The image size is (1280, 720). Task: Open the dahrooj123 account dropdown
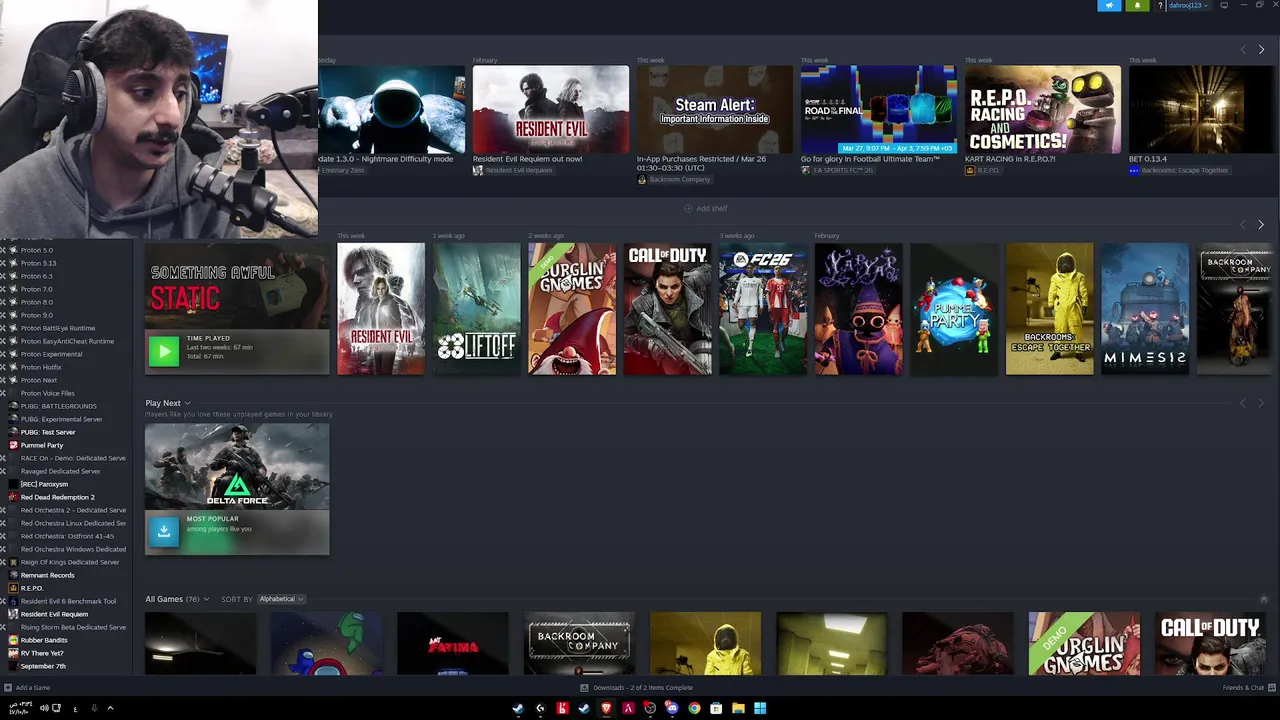tap(1188, 6)
